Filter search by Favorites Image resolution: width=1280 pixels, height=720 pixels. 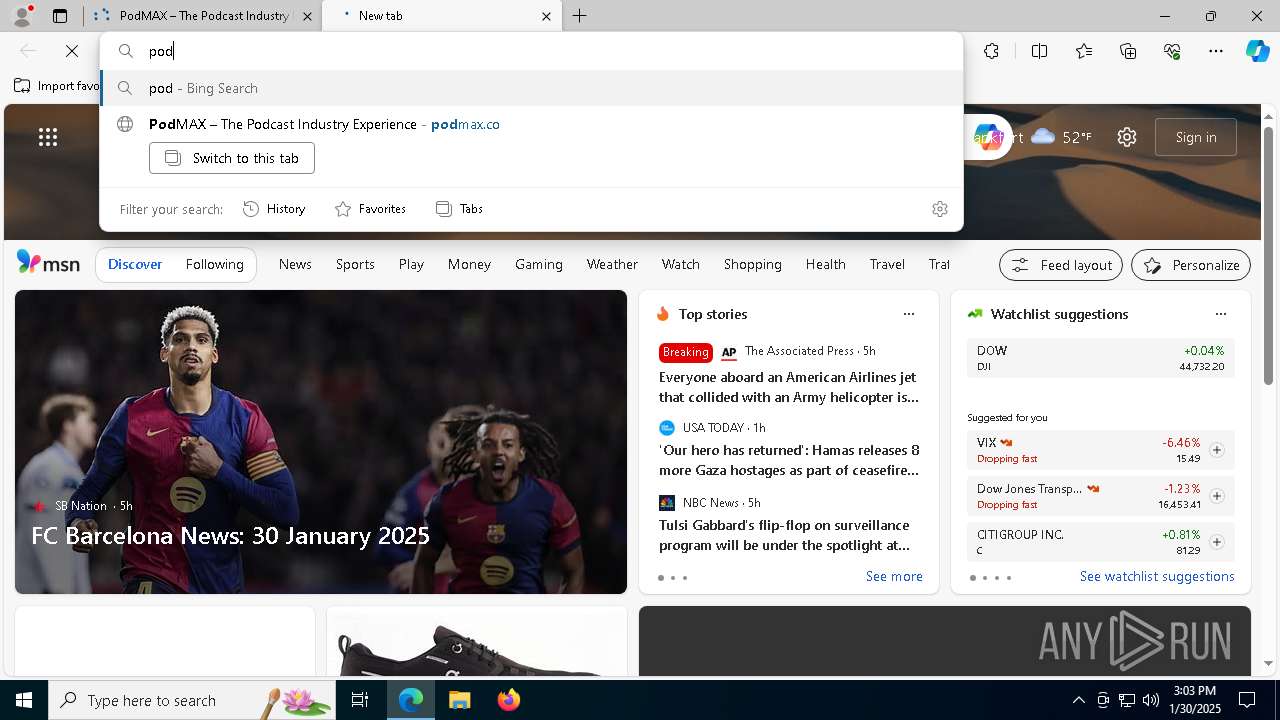tap(370, 209)
